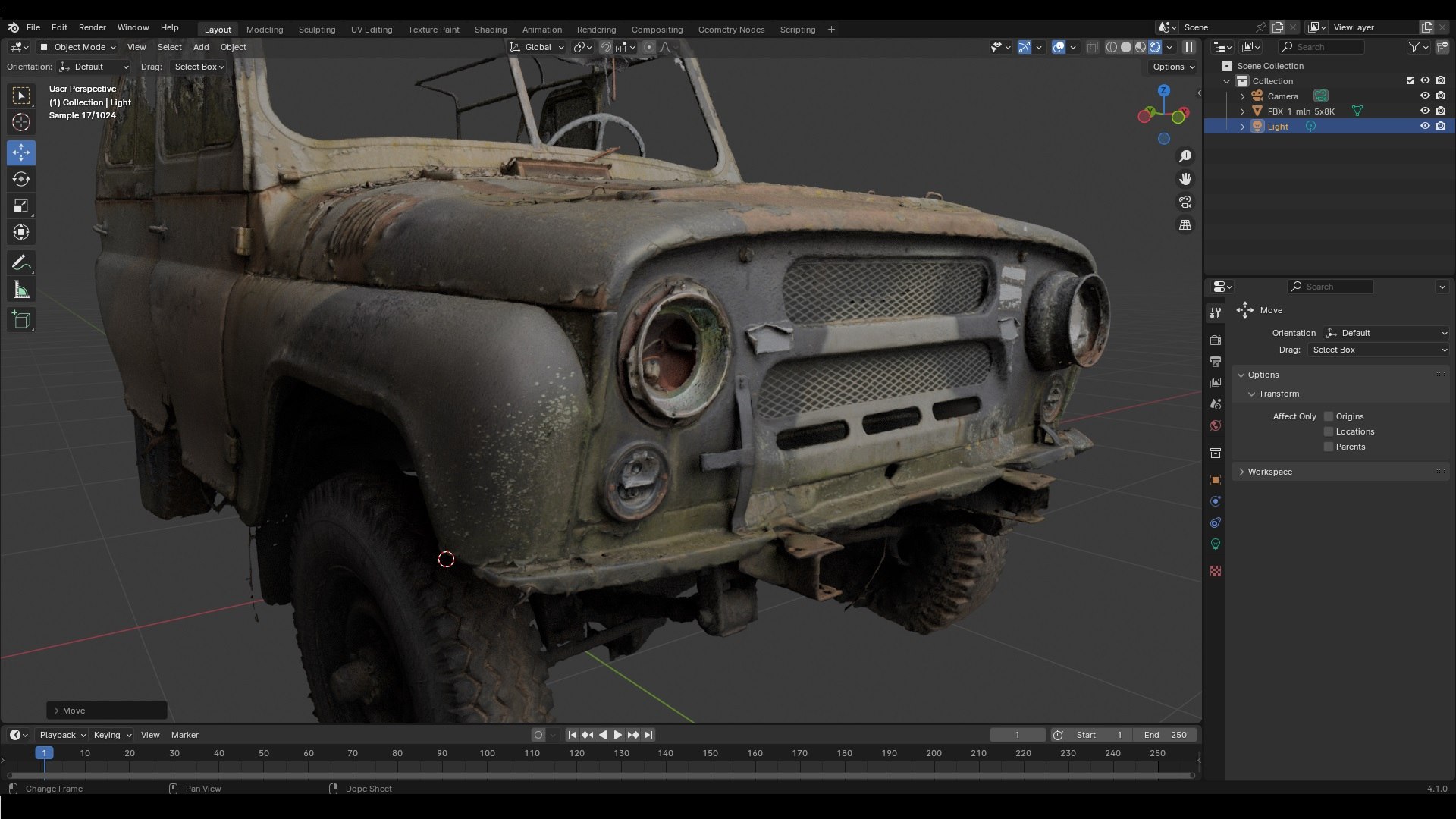Image resolution: width=1456 pixels, height=819 pixels.
Task: Choose the Transform tool
Action: point(21,232)
